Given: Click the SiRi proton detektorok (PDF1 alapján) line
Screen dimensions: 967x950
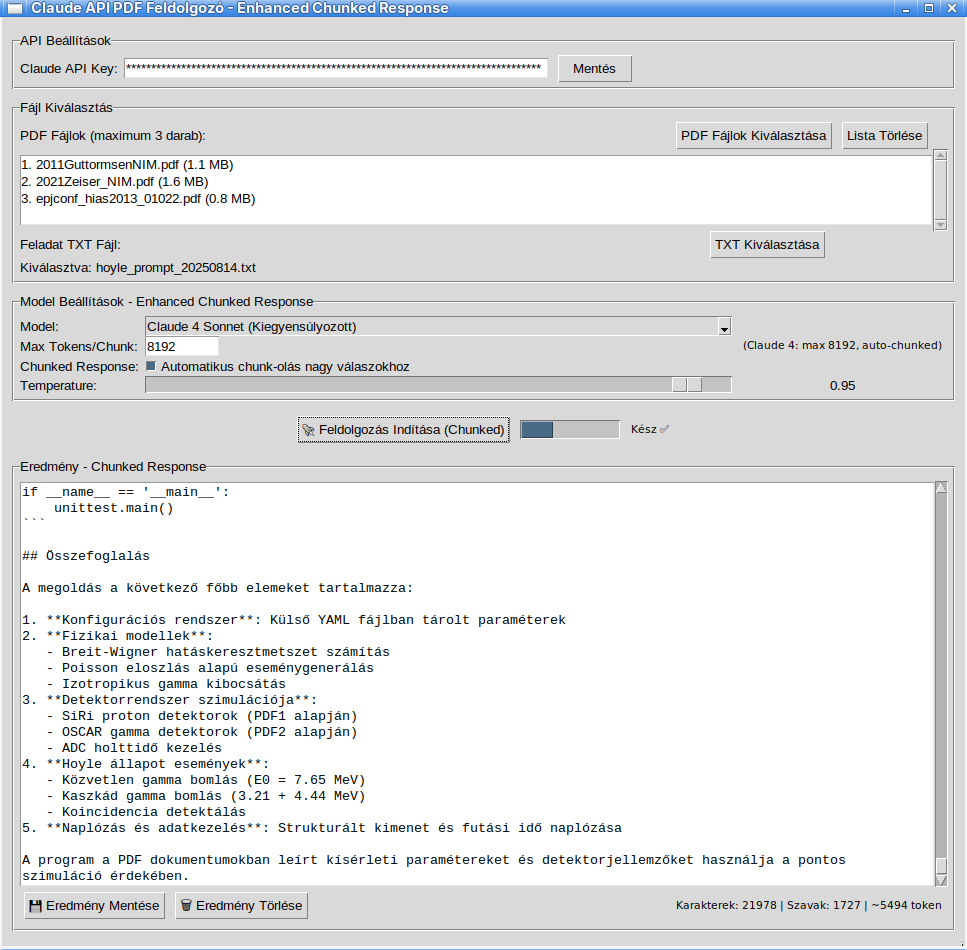Looking at the screenshot, I should pyautogui.click(x=202, y=716).
